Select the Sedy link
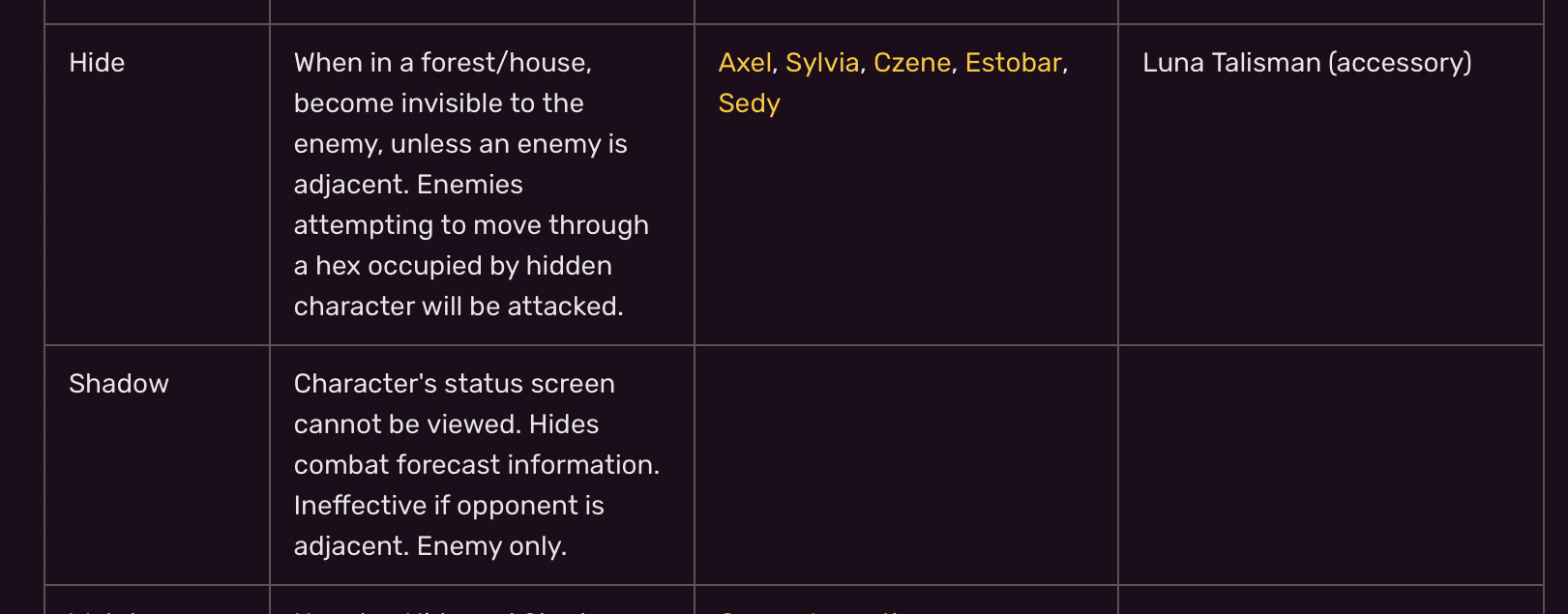The width and height of the screenshot is (1568, 614). tap(749, 103)
